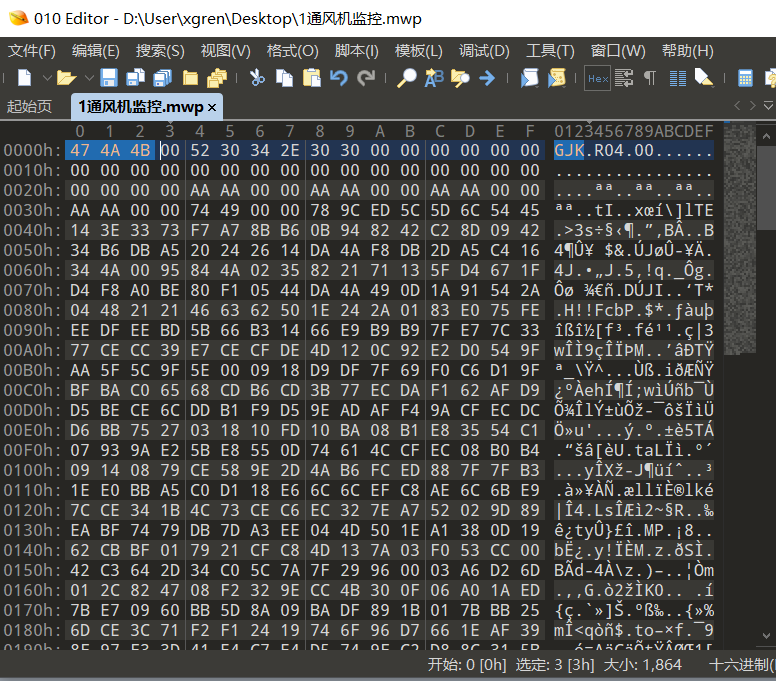
Task: Redo with the gray arrow icon
Action: tap(366, 78)
